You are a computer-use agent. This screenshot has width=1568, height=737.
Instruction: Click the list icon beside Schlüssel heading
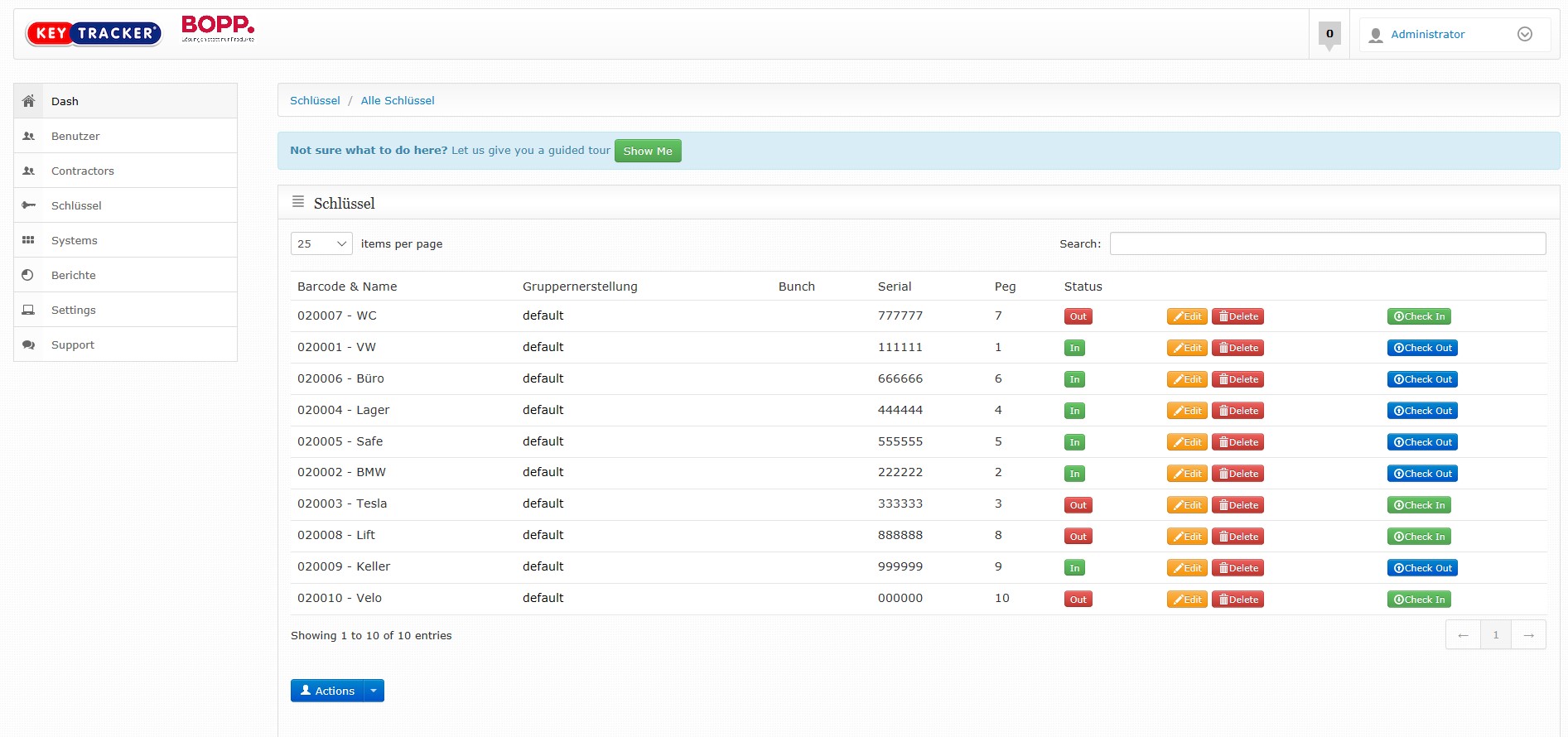pos(298,202)
